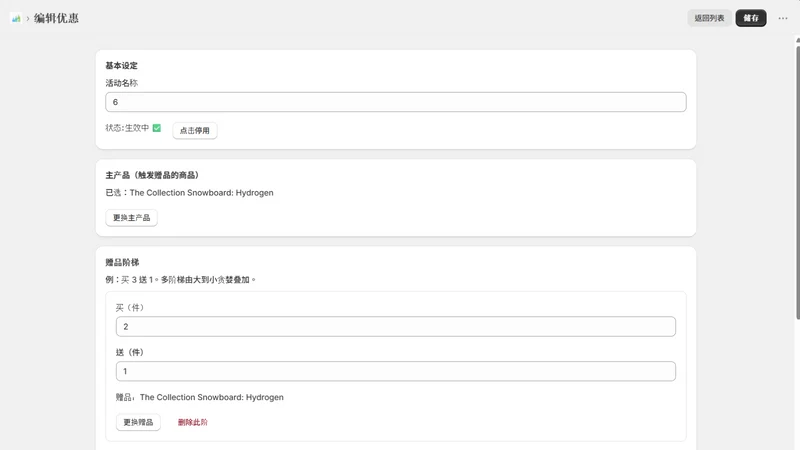Screen dimensions: 800x450
Task: Focus the 送（件）quantity field
Action: pos(395,371)
